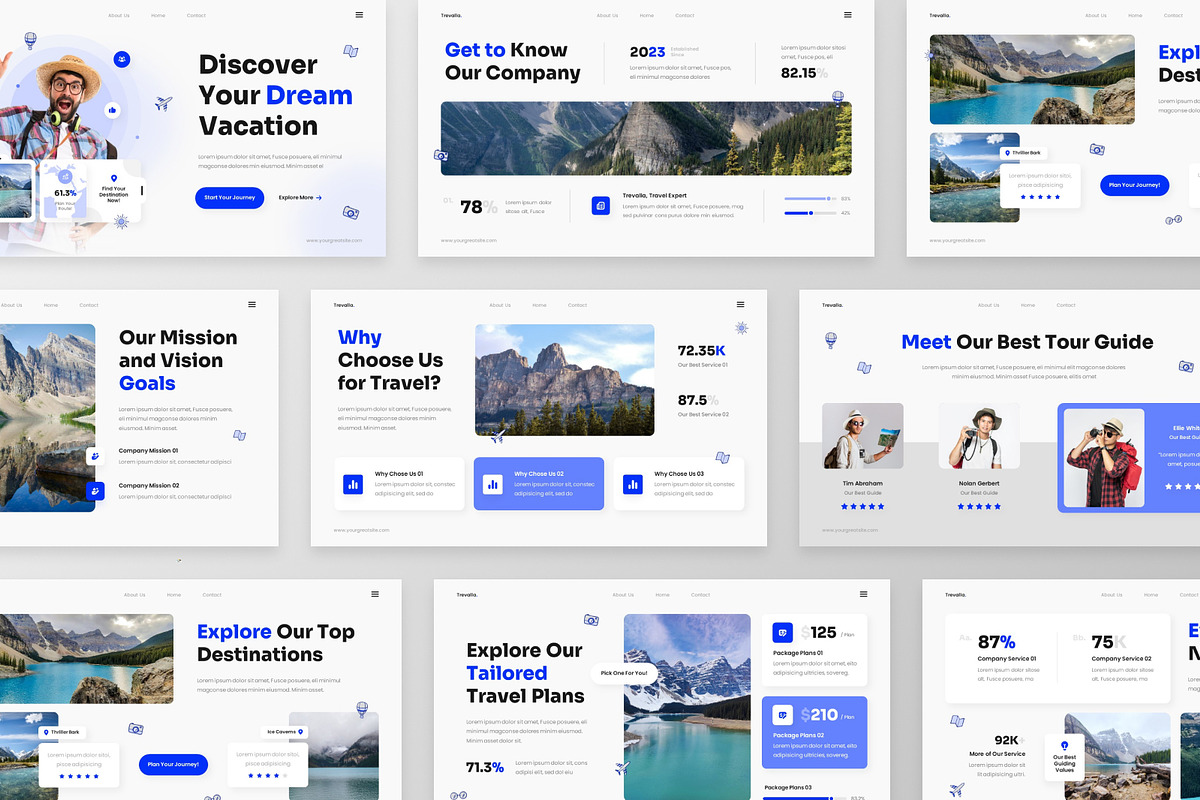Click blue square icon beside Trevalia, Travel Expert
1200x800 pixels.
600,205
